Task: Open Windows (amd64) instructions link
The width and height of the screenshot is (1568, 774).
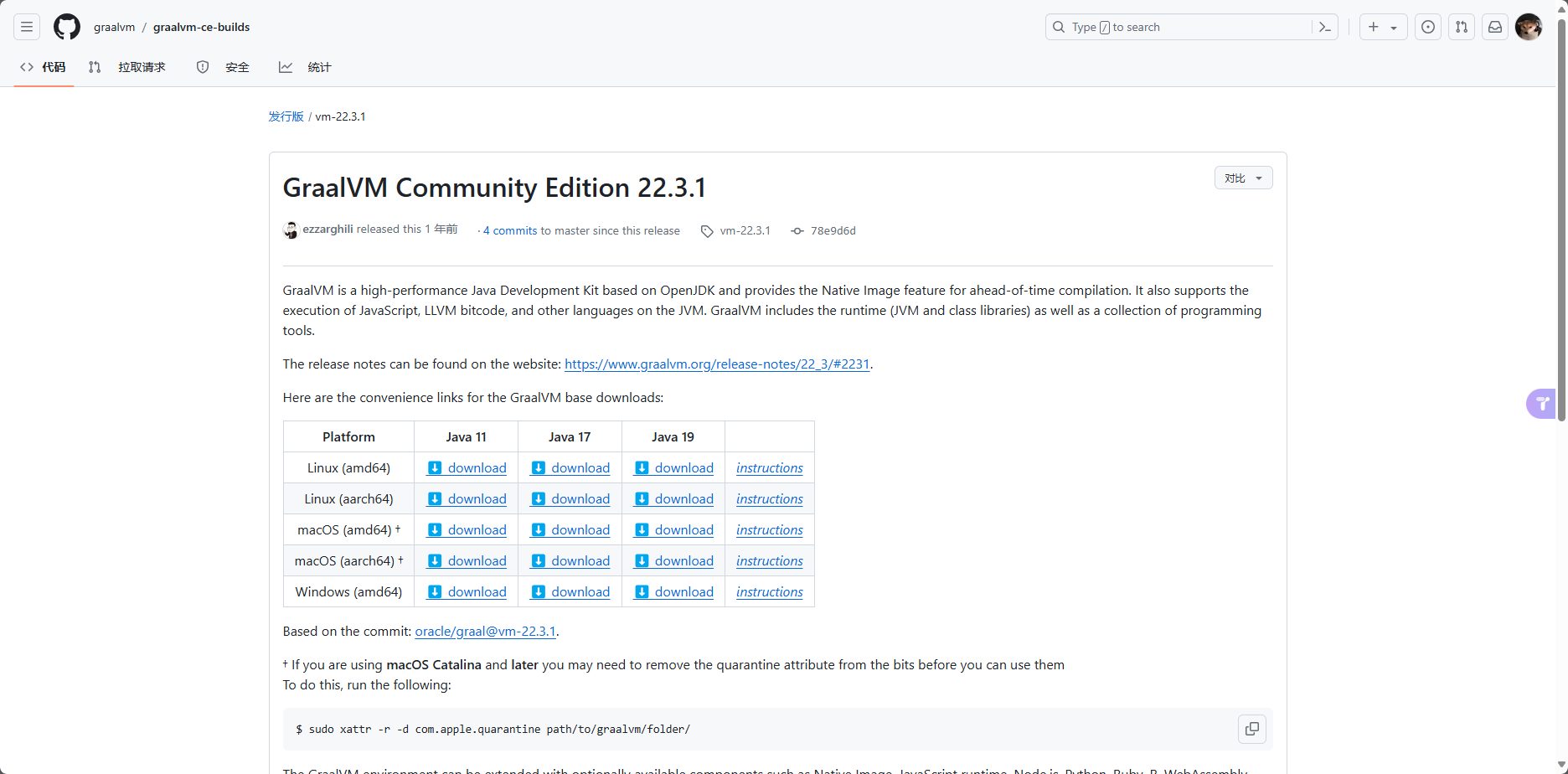Action: pyautogui.click(x=770, y=592)
